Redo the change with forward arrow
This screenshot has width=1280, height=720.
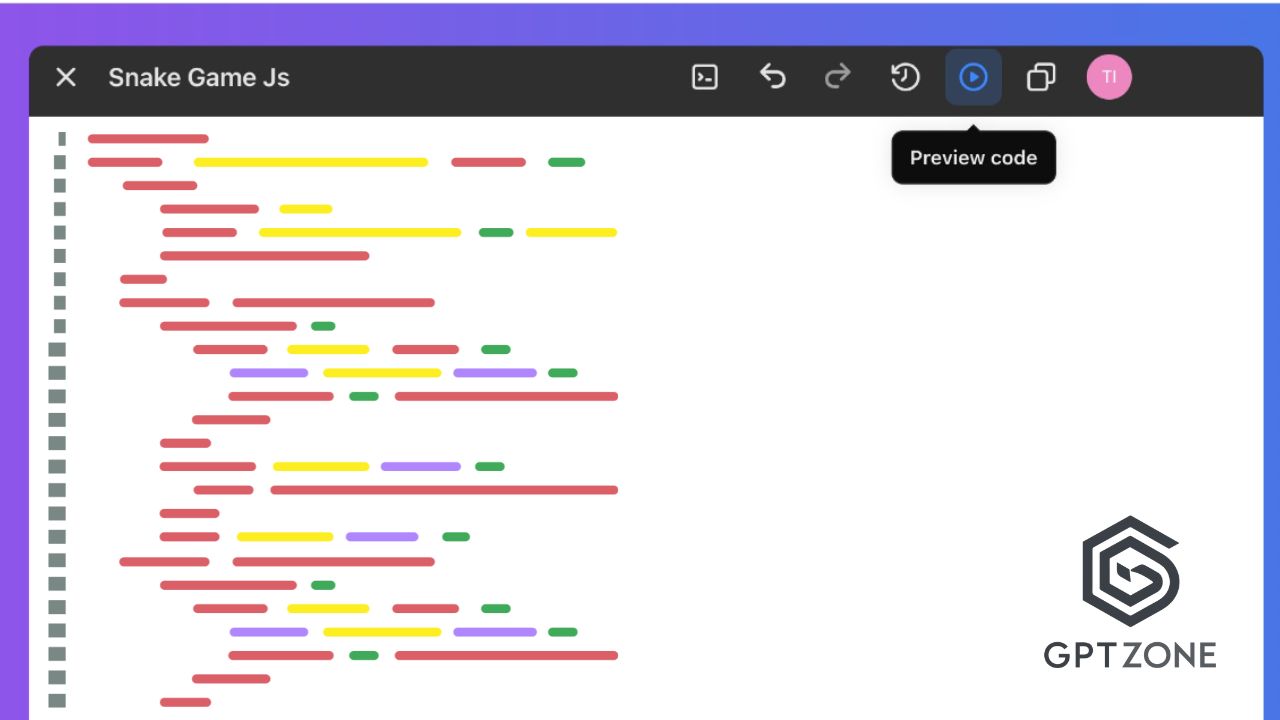pos(838,77)
